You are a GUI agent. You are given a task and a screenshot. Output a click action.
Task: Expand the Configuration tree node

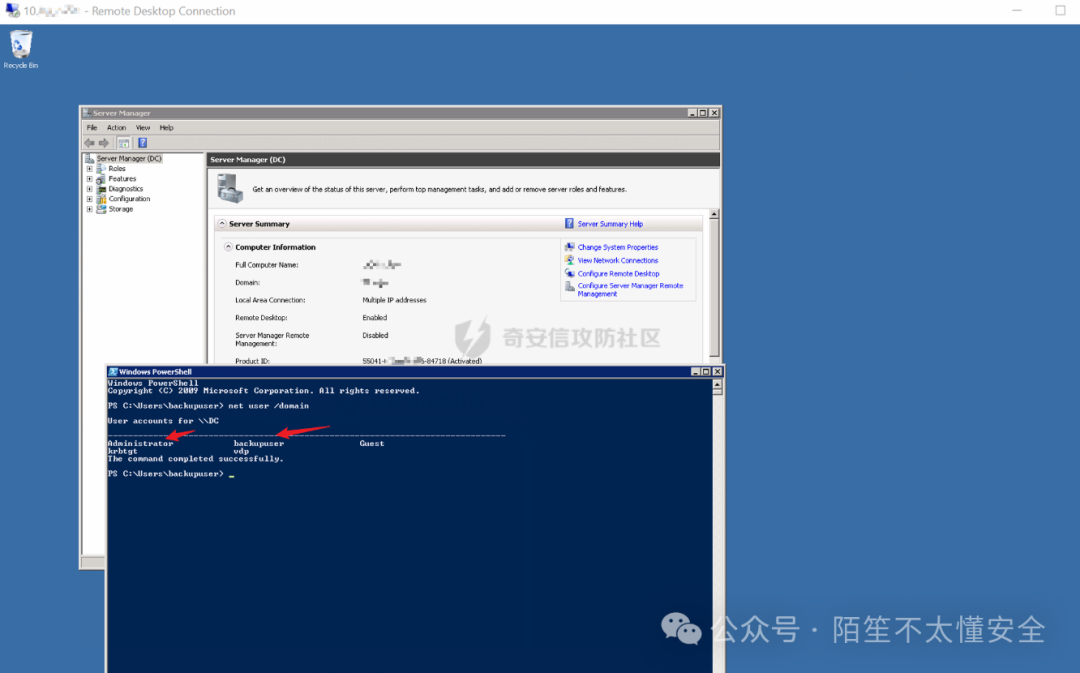point(90,198)
